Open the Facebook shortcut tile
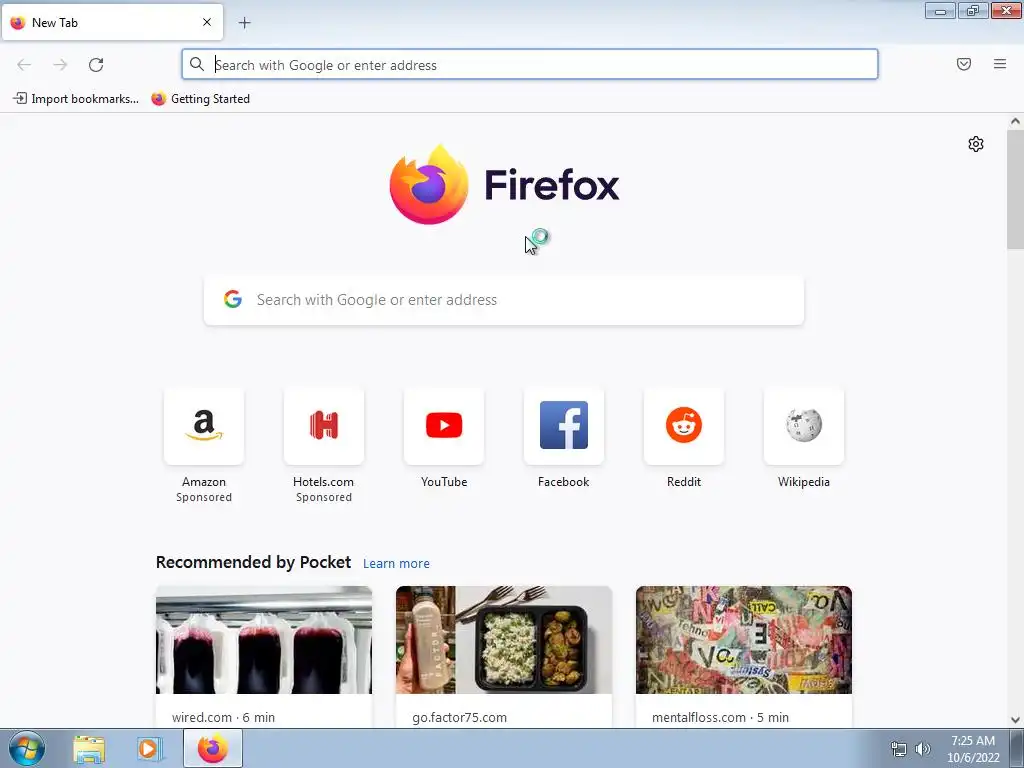This screenshot has width=1024, height=768. (564, 426)
